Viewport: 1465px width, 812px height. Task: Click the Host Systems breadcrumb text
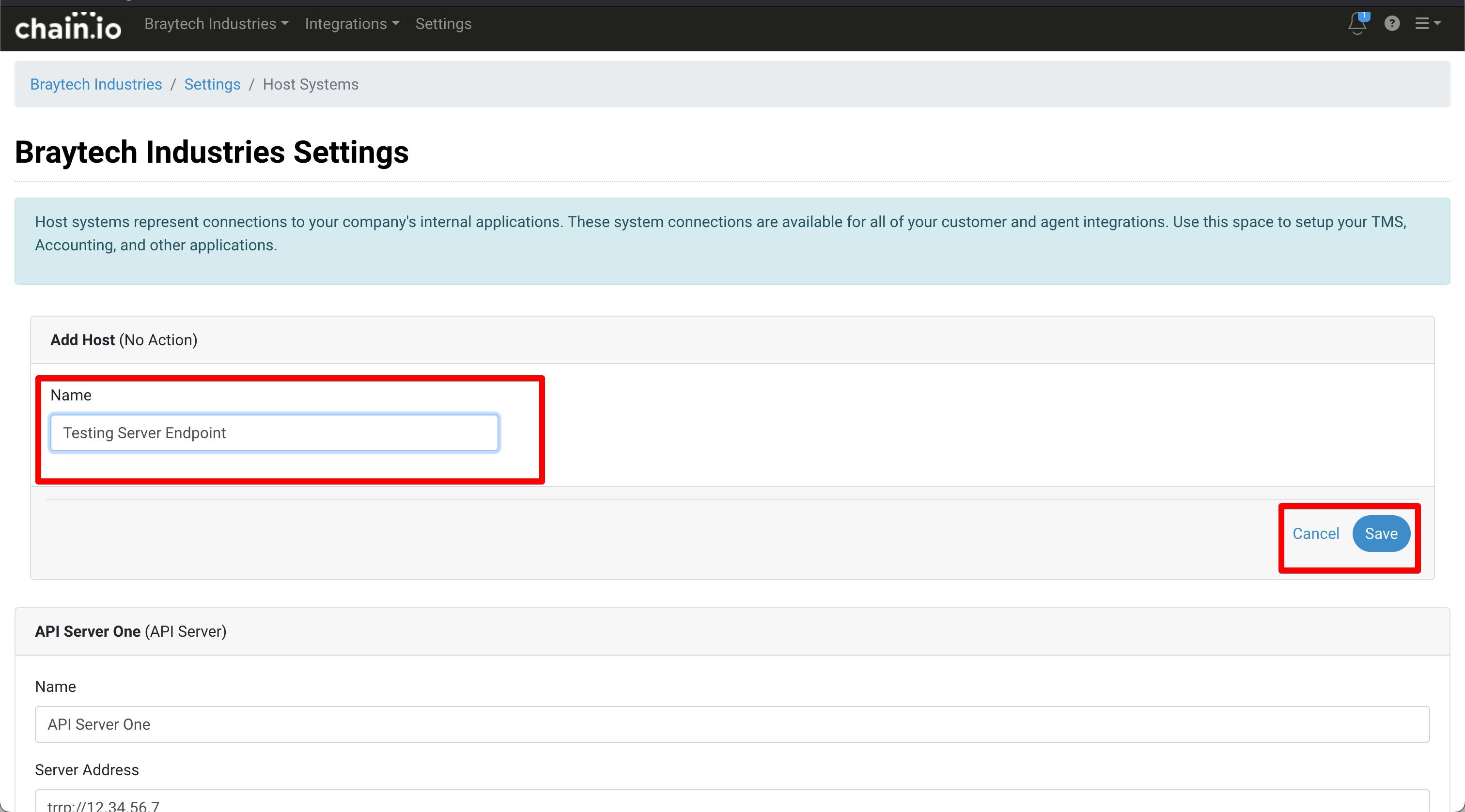311,84
